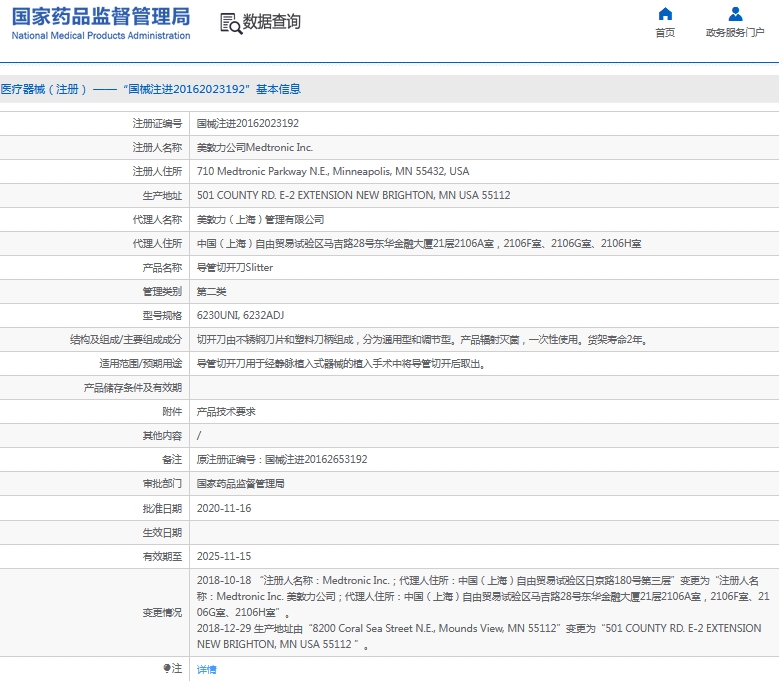Click the 2018-10-18 change record text
779x681 pixels.
482,596
